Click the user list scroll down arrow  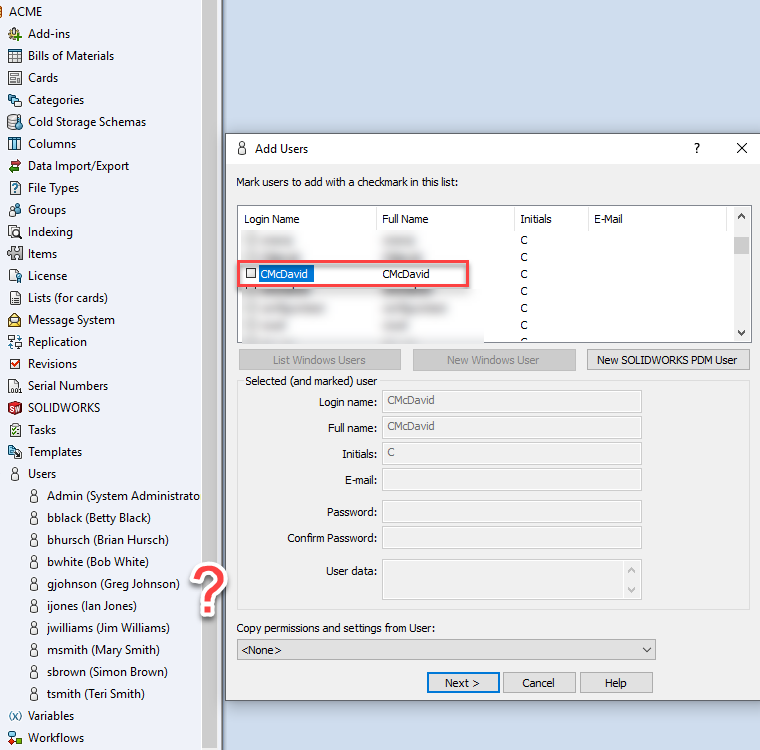point(741,333)
